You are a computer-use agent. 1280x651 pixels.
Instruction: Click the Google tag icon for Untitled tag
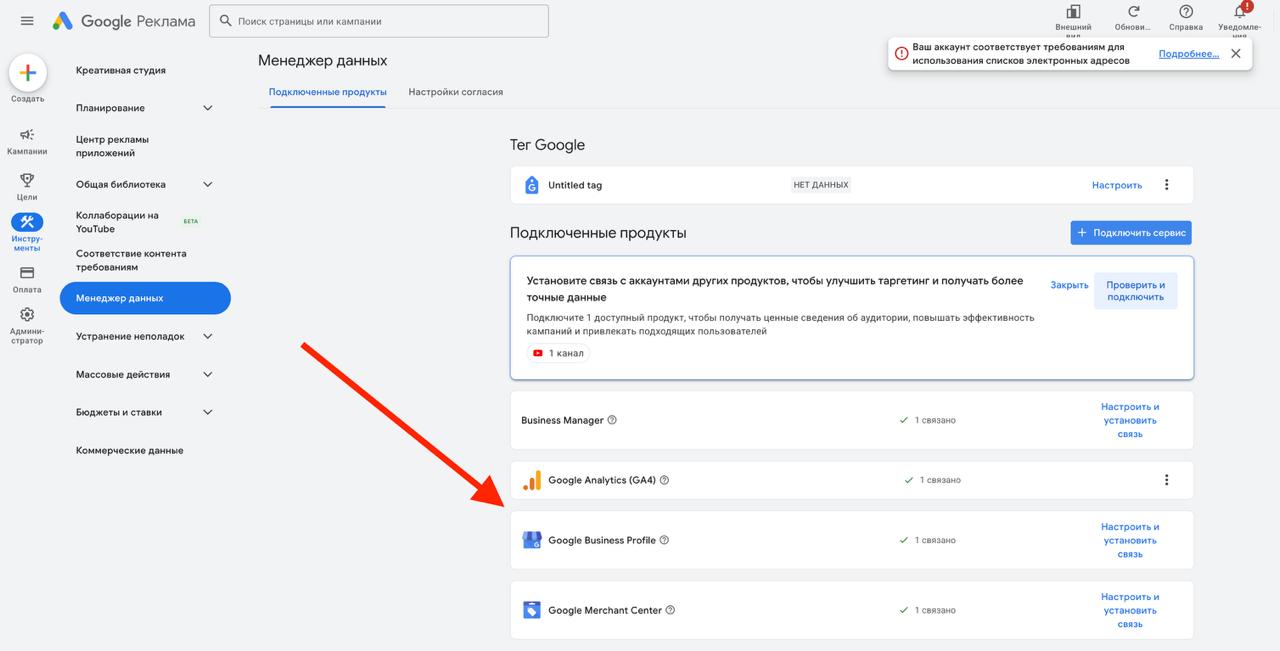point(532,185)
